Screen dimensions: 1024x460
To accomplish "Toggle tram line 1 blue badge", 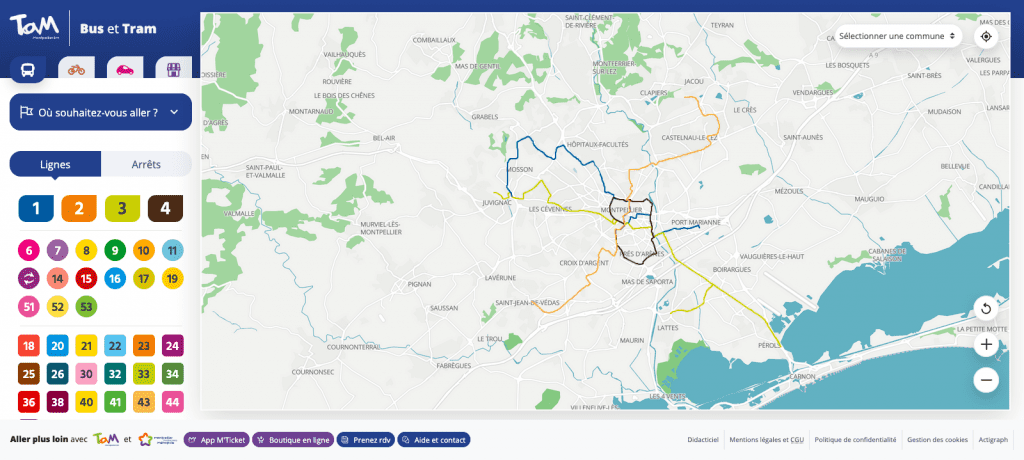I will (36, 208).
